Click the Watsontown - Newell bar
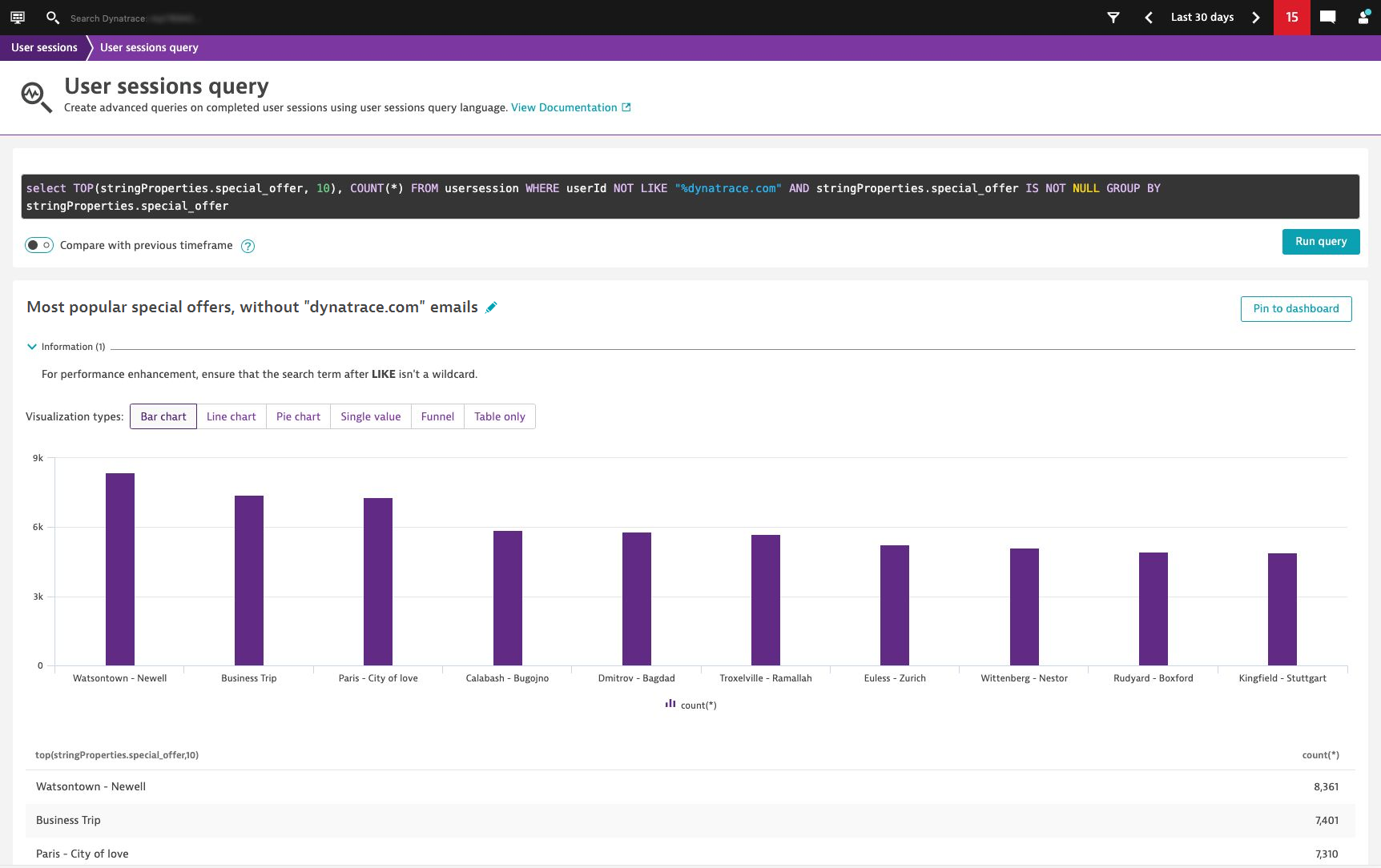The height and width of the screenshot is (868, 1381). [120, 569]
